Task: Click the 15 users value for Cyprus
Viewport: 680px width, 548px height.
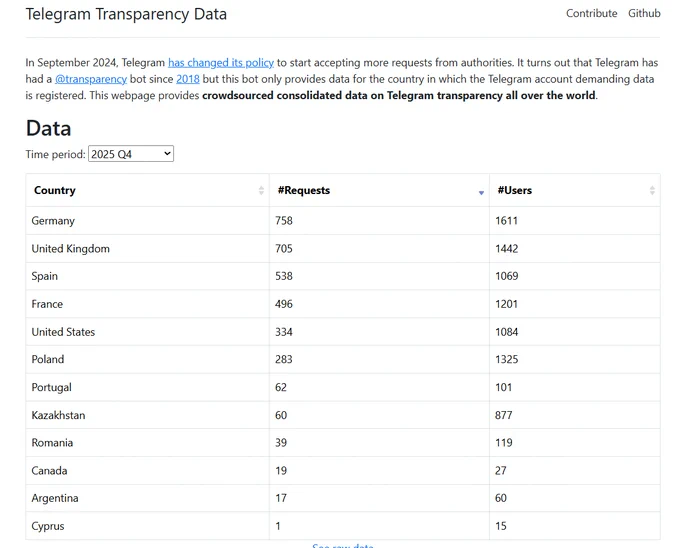Action: [x=500, y=526]
